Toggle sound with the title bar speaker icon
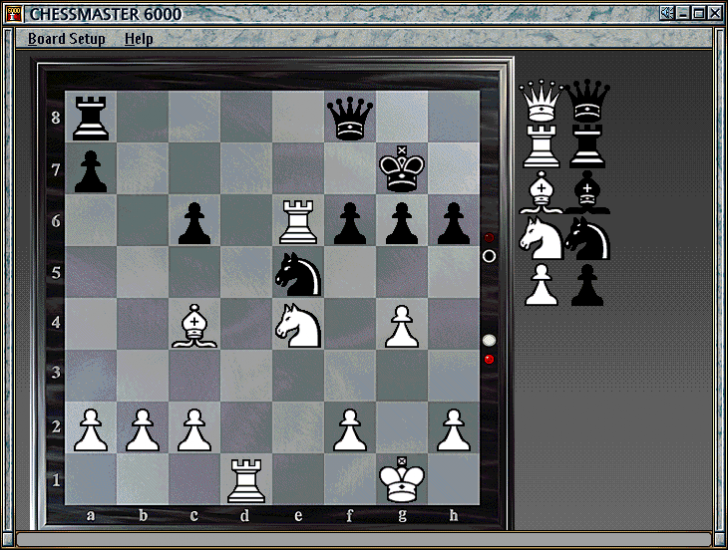The image size is (728, 550). click(667, 13)
